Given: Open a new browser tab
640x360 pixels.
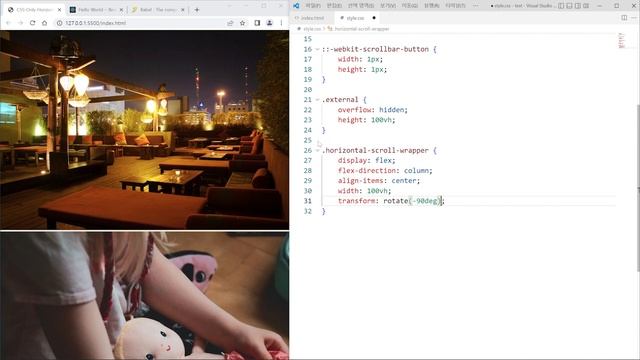Looking at the screenshot, I should coord(197,9).
